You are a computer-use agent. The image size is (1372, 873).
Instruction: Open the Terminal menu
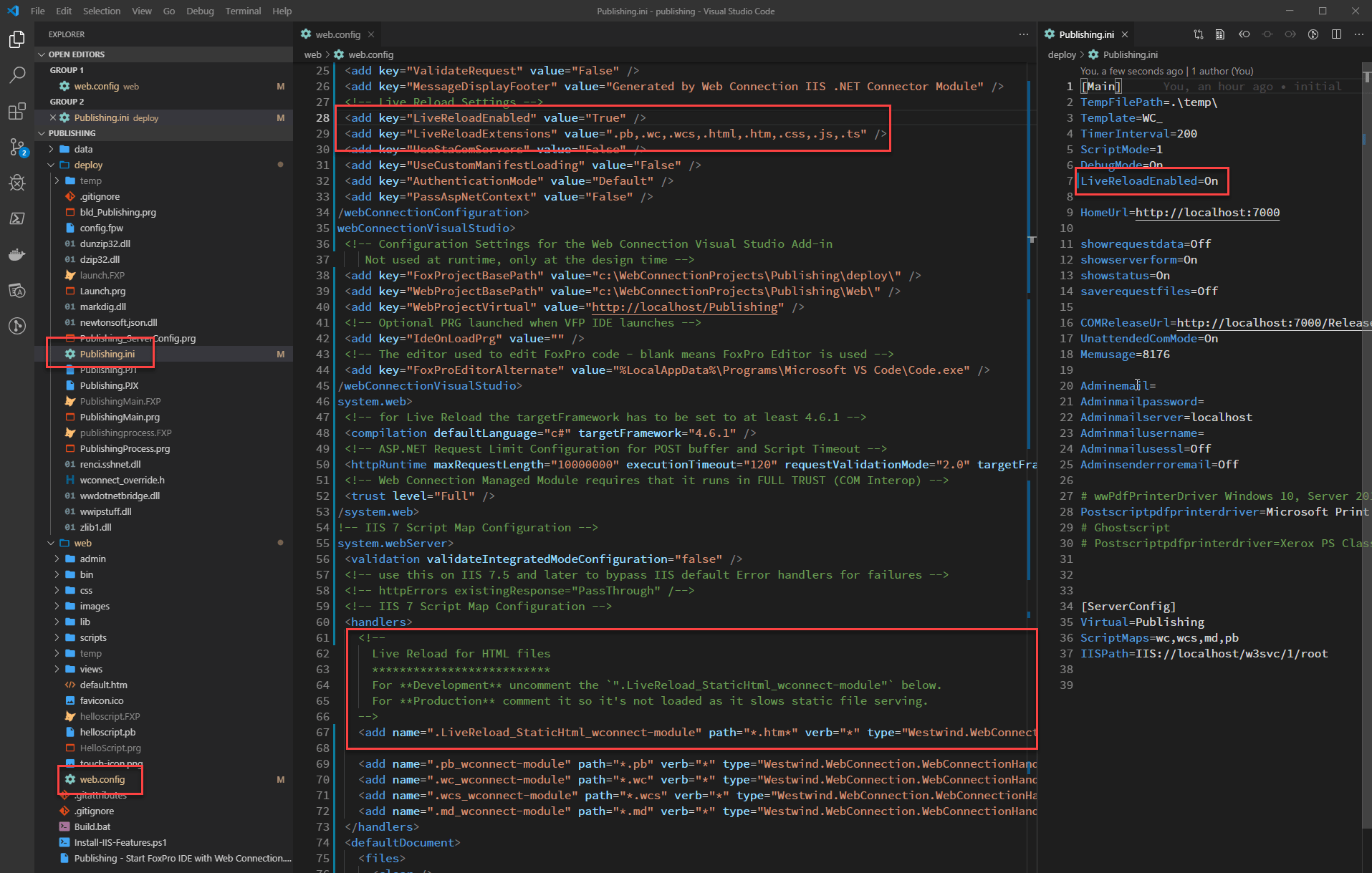pos(243,11)
